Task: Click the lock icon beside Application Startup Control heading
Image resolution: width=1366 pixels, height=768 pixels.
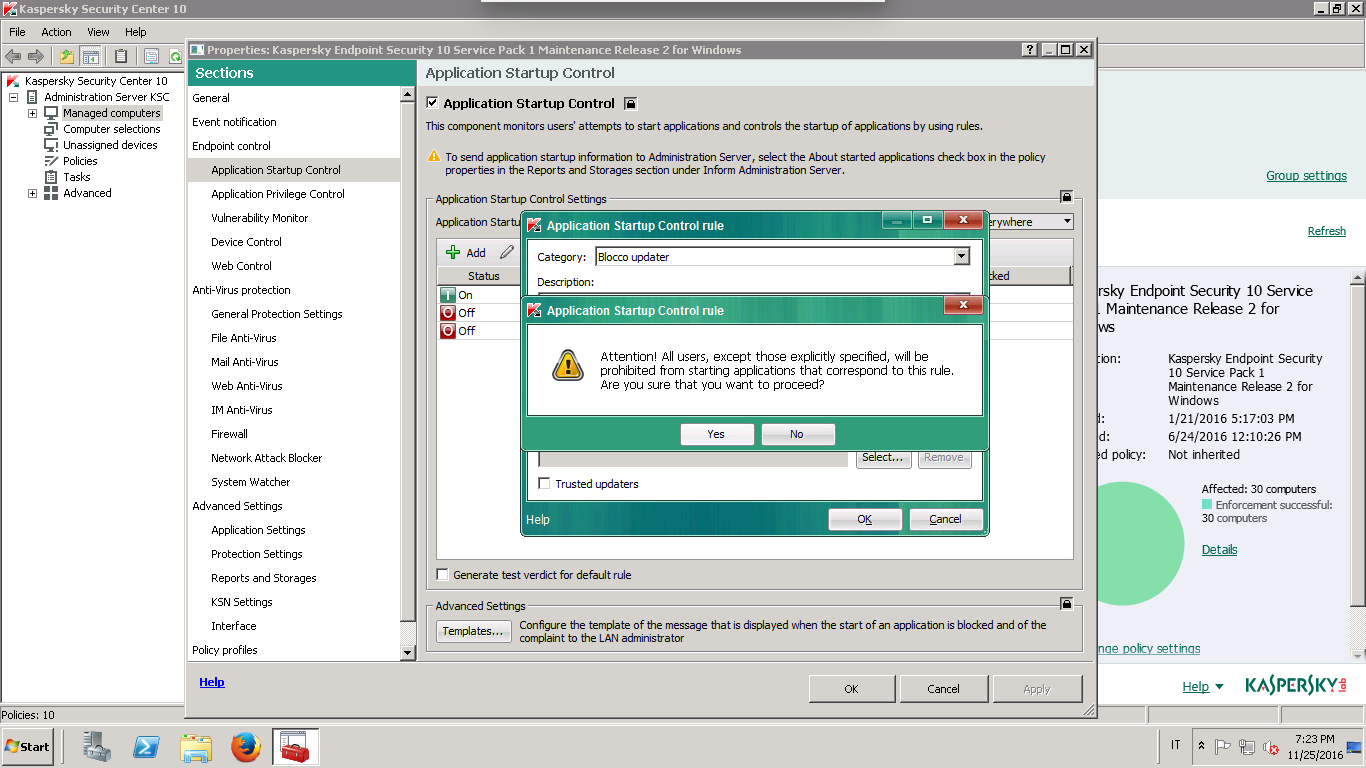Action: [630, 103]
